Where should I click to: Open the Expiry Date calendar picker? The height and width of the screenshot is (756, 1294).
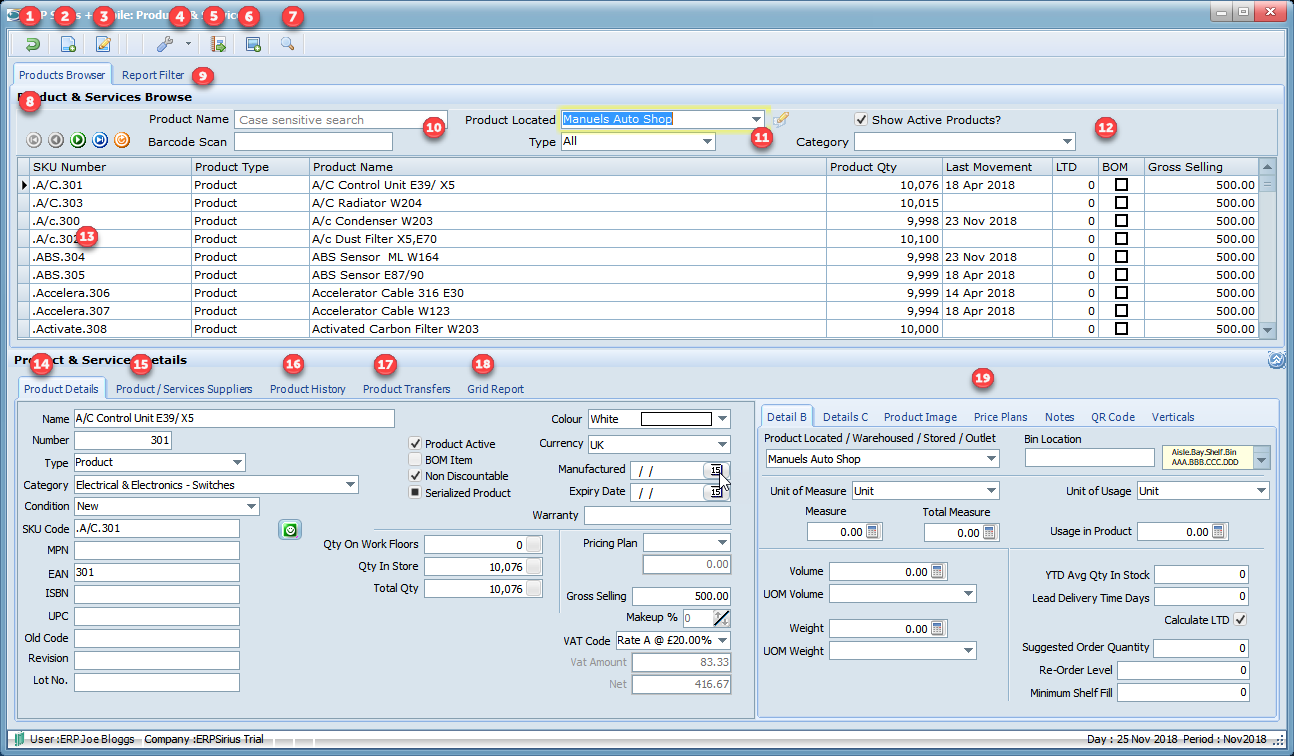pyautogui.click(x=717, y=492)
